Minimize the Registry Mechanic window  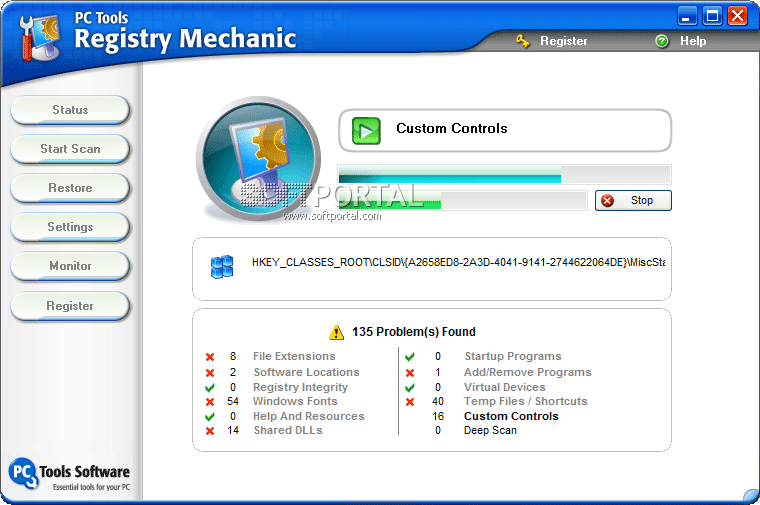687,16
